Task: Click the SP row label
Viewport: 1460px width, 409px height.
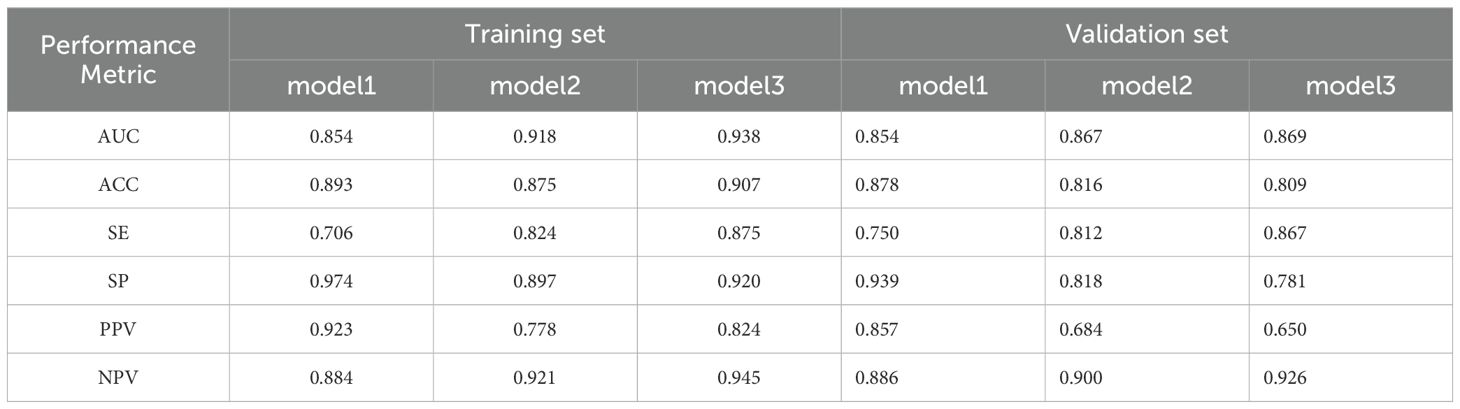Action: [118, 281]
